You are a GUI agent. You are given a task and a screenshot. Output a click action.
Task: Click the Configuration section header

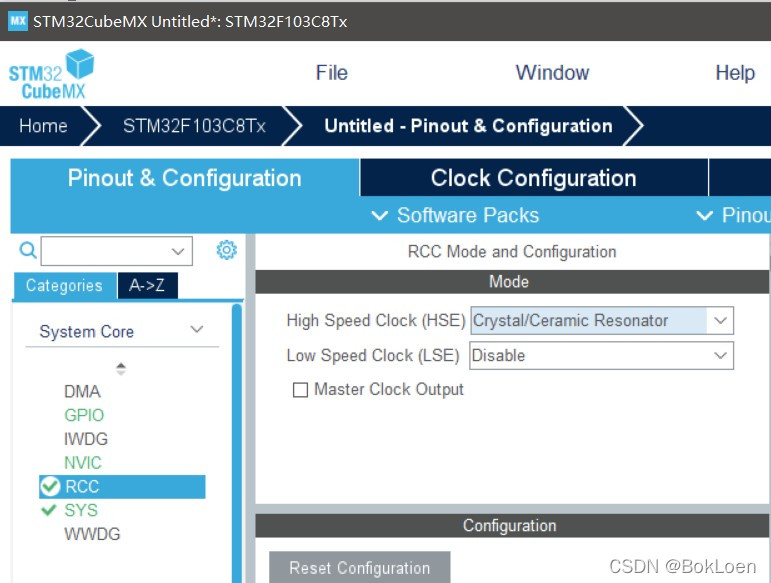click(x=511, y=525)
